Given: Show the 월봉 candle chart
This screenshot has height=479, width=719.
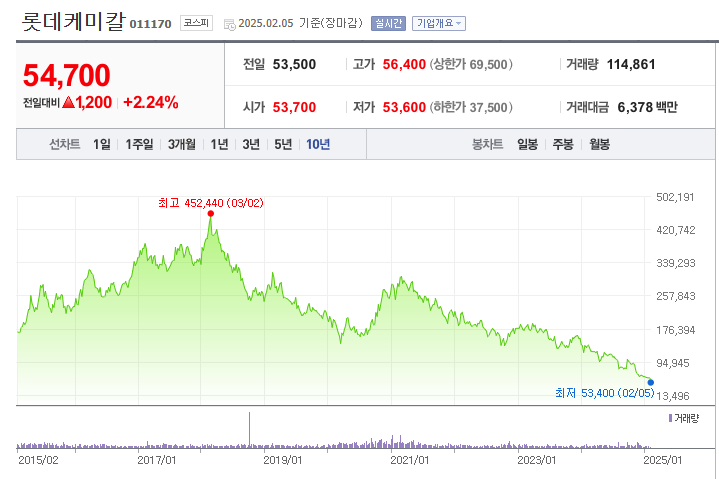Looking at the screenshot, I should pyautogui.click(x=599, y=144).
